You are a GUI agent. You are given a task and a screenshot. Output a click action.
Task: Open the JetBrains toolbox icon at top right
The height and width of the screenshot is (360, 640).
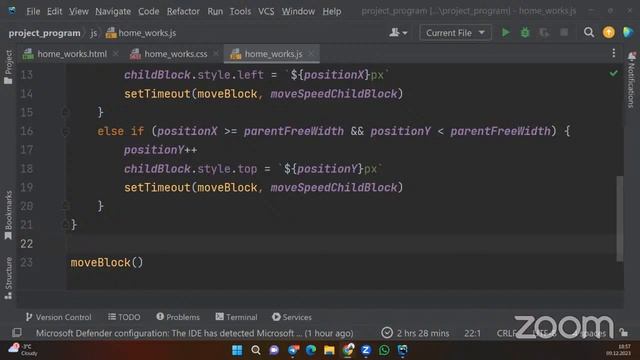click(x=628, y=32)
